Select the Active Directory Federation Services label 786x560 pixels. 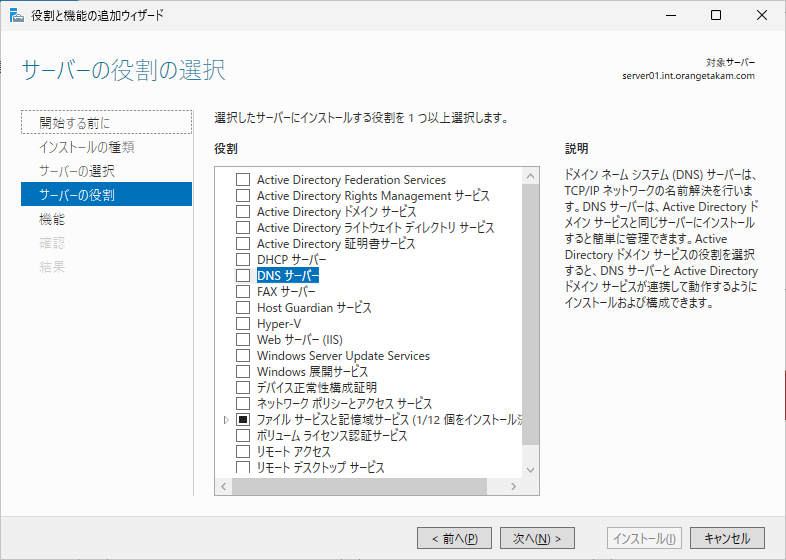[351, 179]
